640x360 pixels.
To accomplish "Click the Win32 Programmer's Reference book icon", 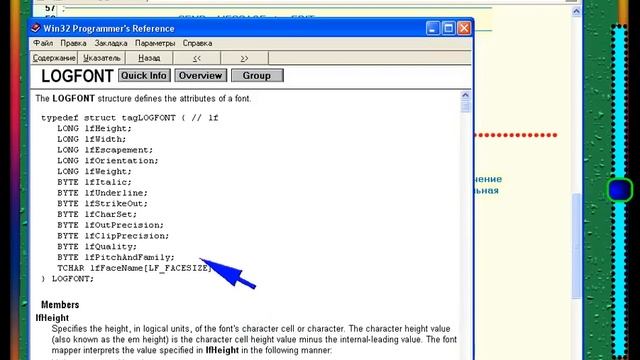I will click(36, 28).
